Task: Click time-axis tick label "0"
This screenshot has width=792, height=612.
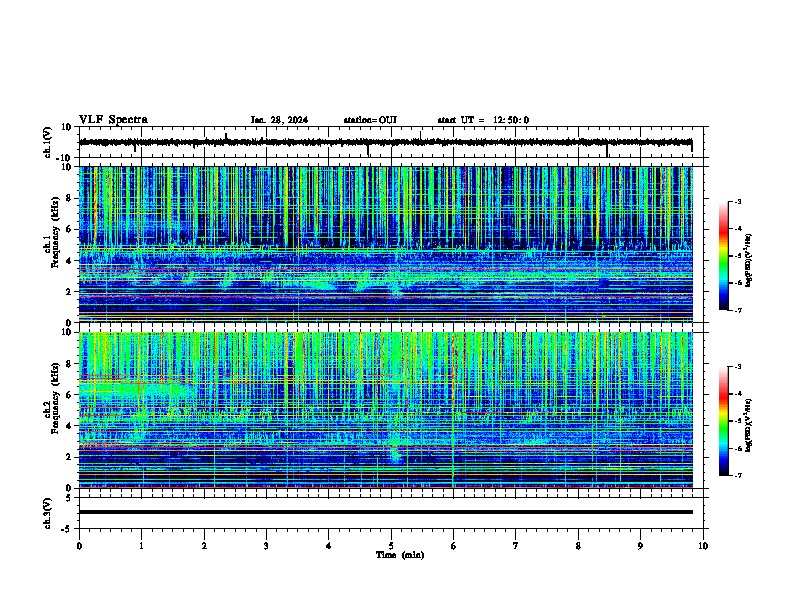Action: coord(79,546)
